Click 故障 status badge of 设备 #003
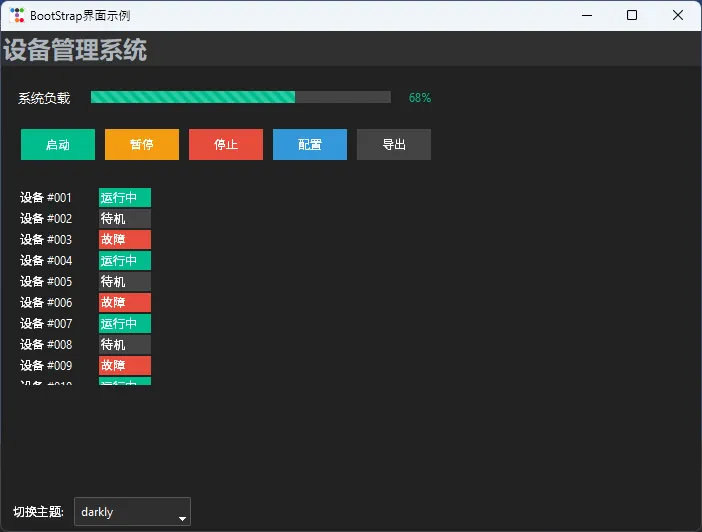 [x=124, y=240]
